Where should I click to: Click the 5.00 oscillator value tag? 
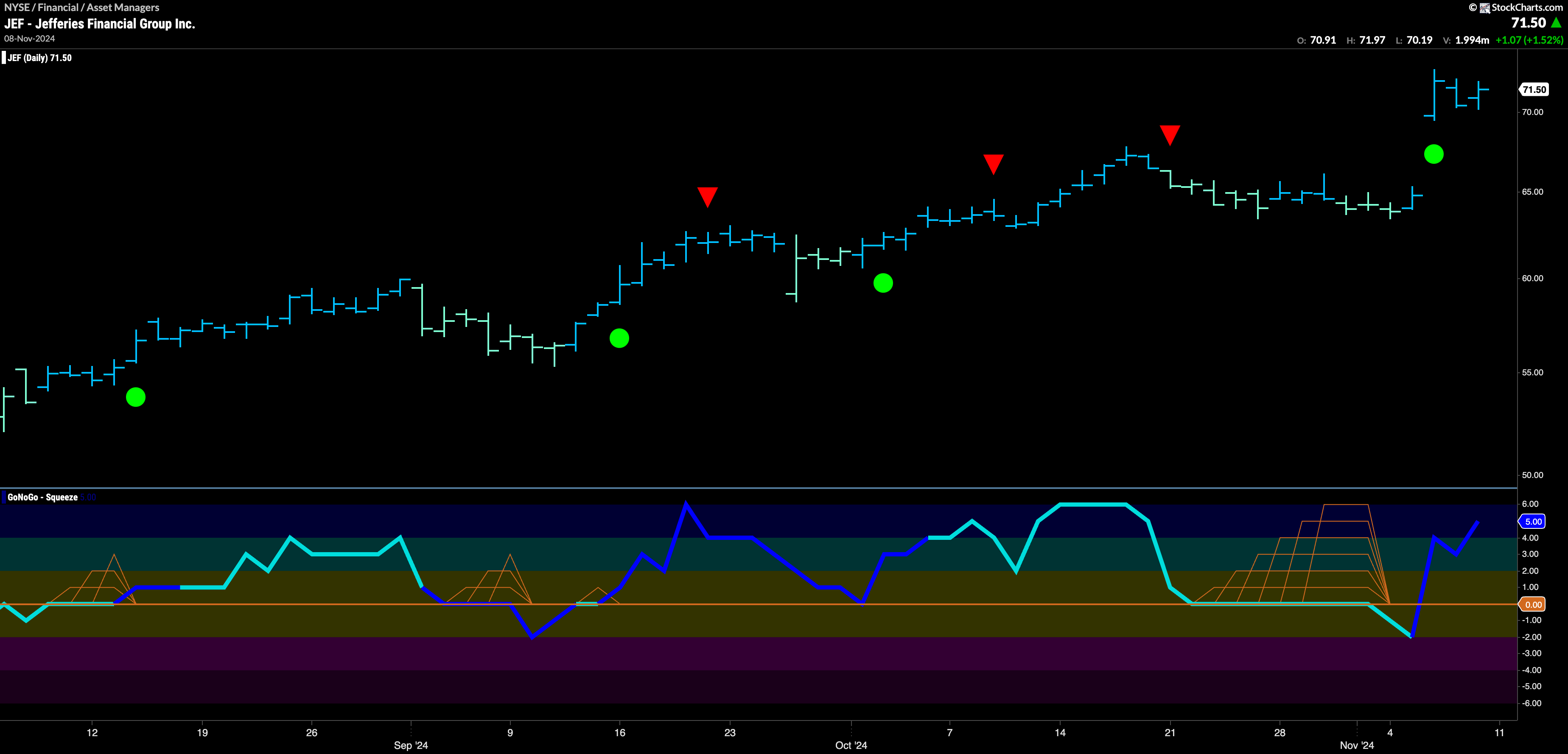point(1533,522)
